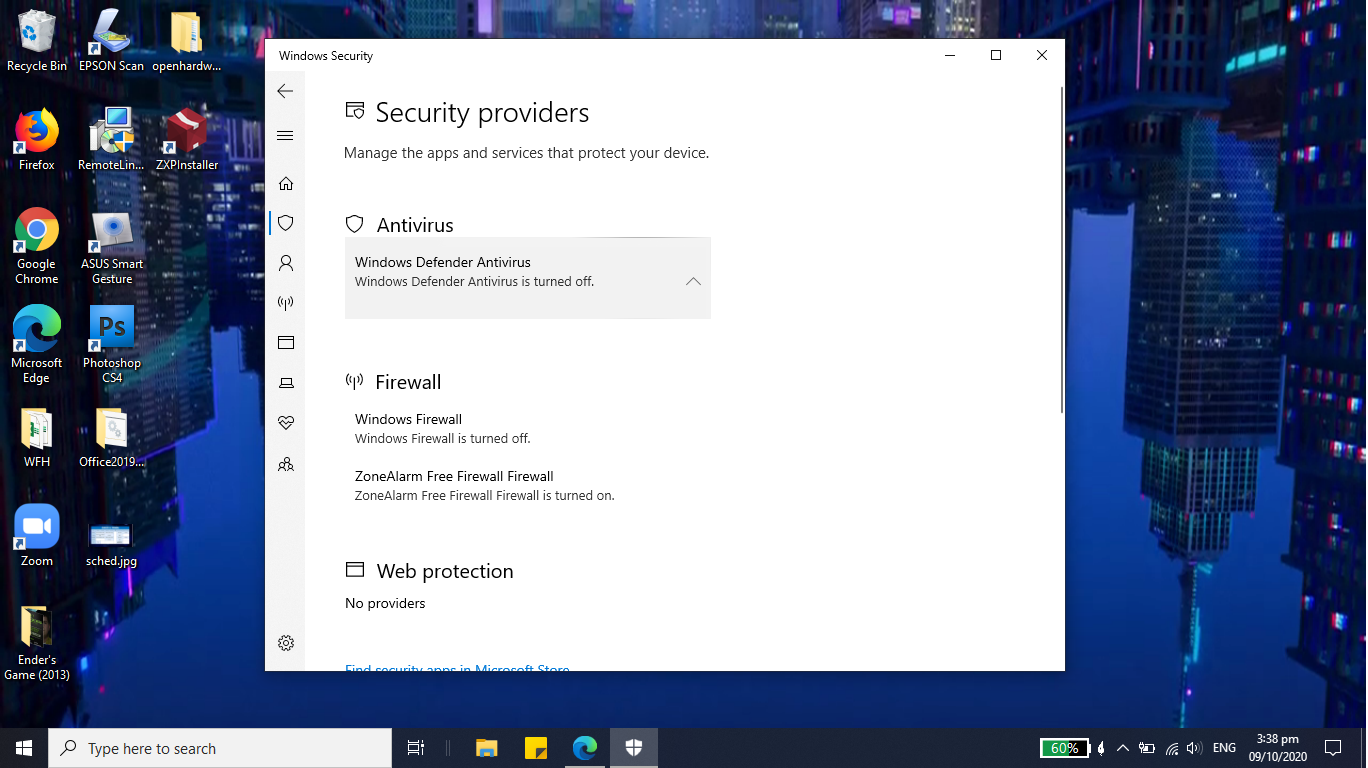Open App & browser control in the sidebar
Viewport: 1368px width, 768px height.
286,343
